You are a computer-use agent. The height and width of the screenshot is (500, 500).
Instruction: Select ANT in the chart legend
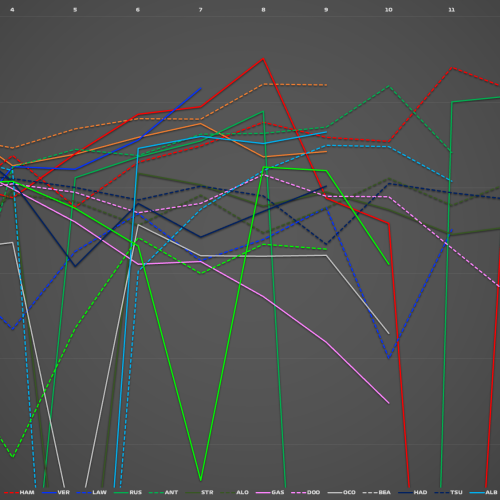point(164,492)
